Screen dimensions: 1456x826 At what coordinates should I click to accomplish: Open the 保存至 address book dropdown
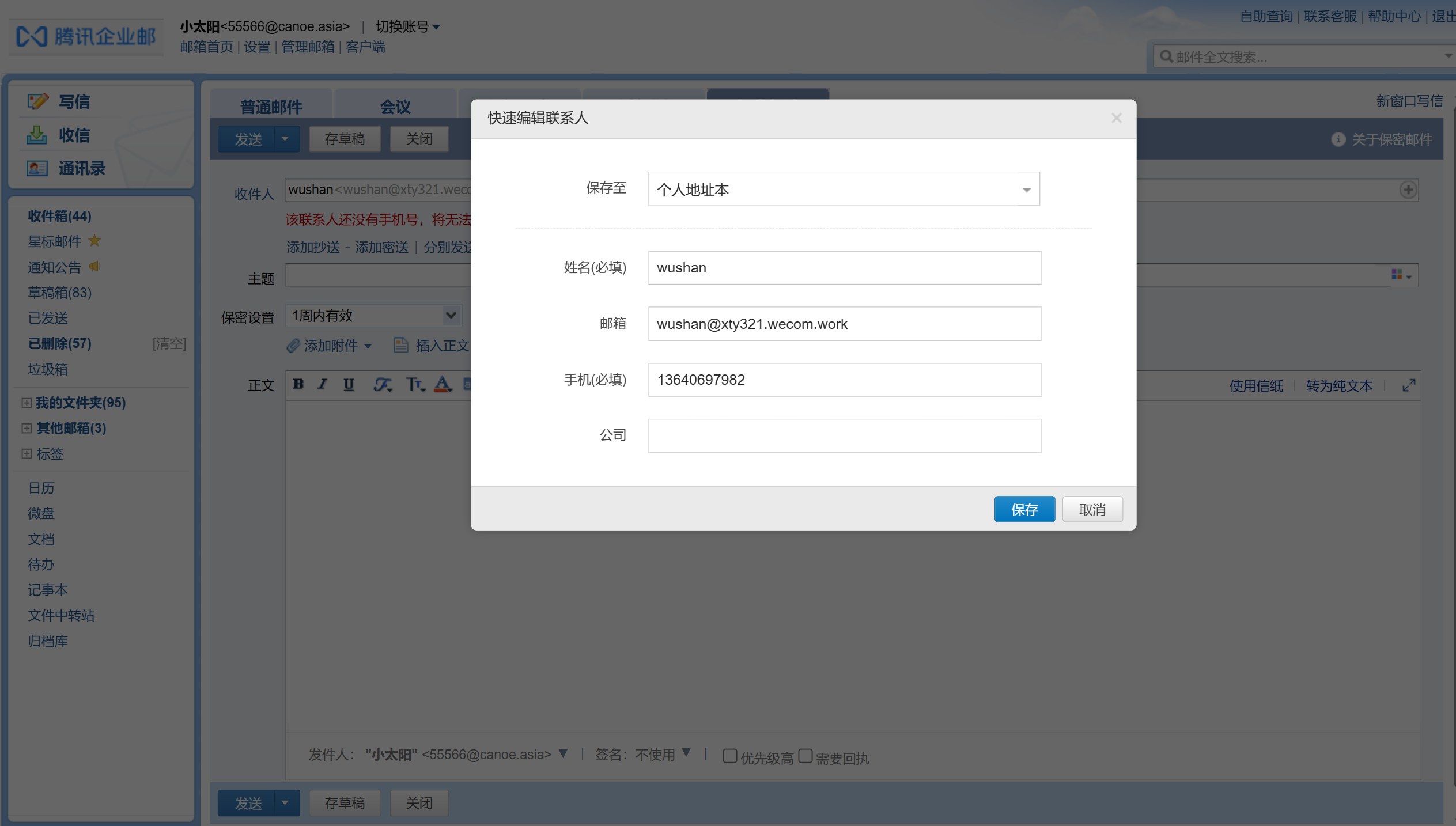pos(844,189)
